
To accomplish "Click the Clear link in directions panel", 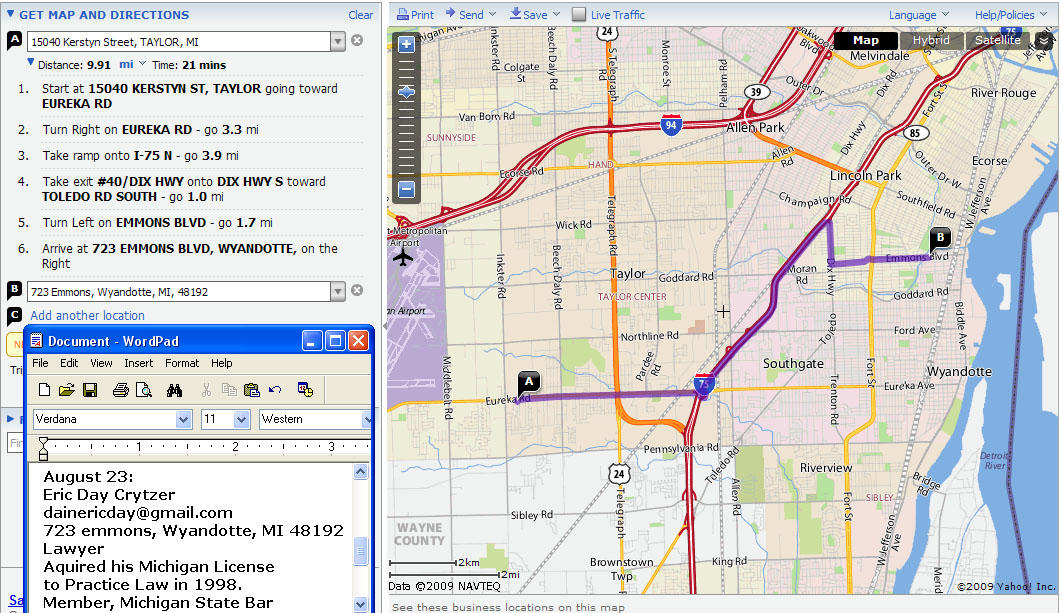I will (x=360, y=15).
